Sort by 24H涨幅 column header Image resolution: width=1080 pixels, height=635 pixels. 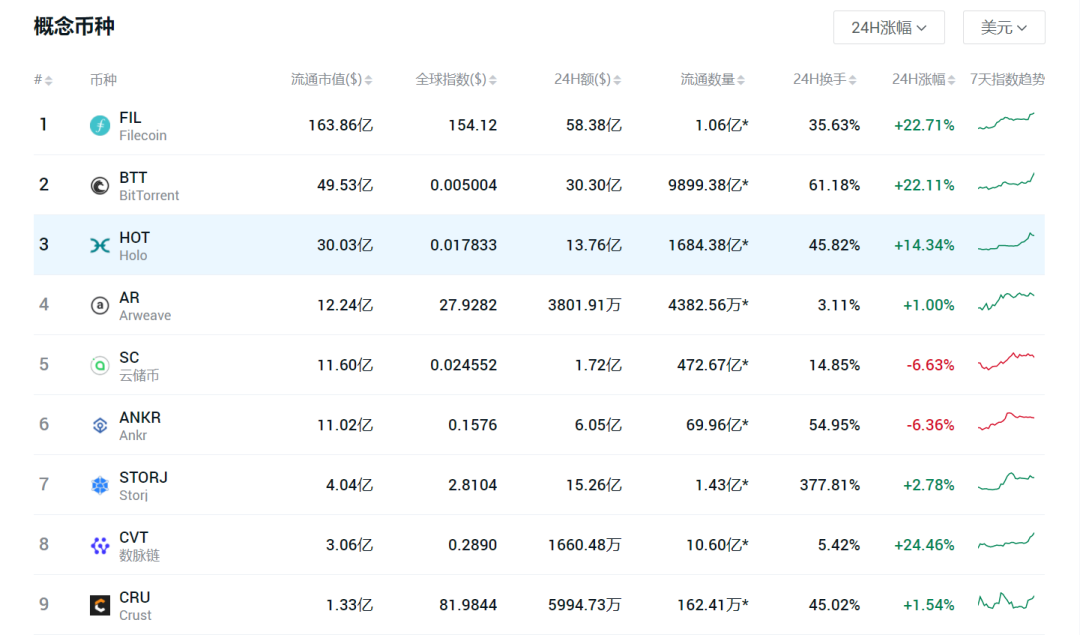click(x=924, y=80)
